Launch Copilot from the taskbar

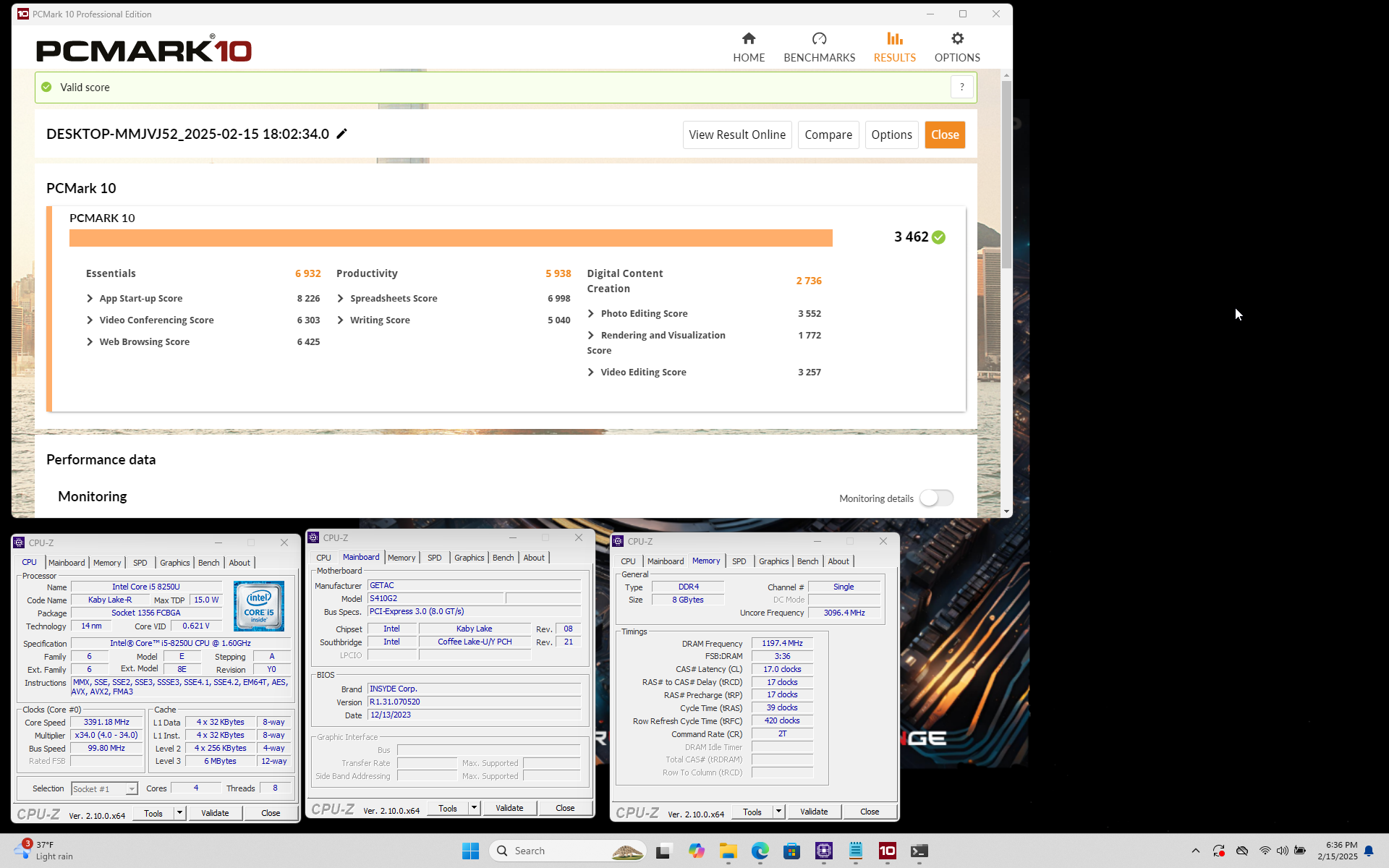696,851
